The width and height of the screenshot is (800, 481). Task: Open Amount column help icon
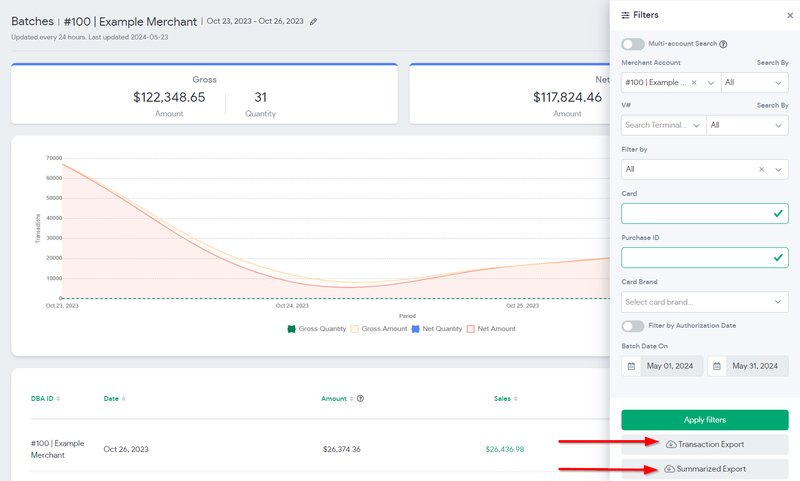tap(360, 398)
